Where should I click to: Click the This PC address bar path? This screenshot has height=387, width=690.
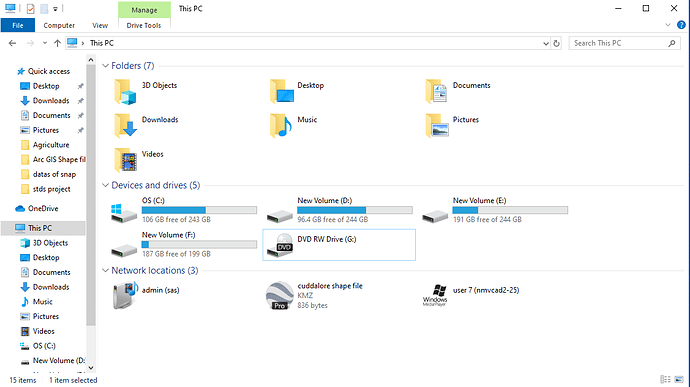(102, 43)
